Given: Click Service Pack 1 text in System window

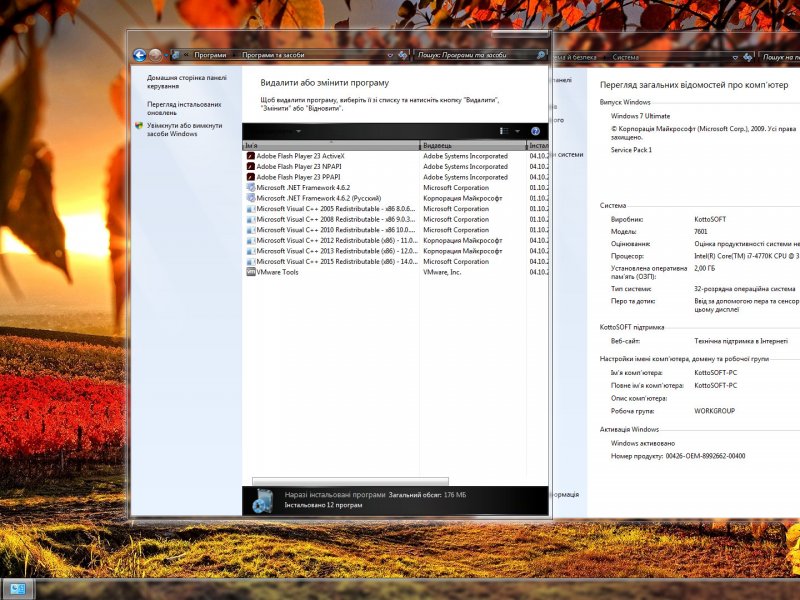Looking at the screenshot, I should [631, 150].
